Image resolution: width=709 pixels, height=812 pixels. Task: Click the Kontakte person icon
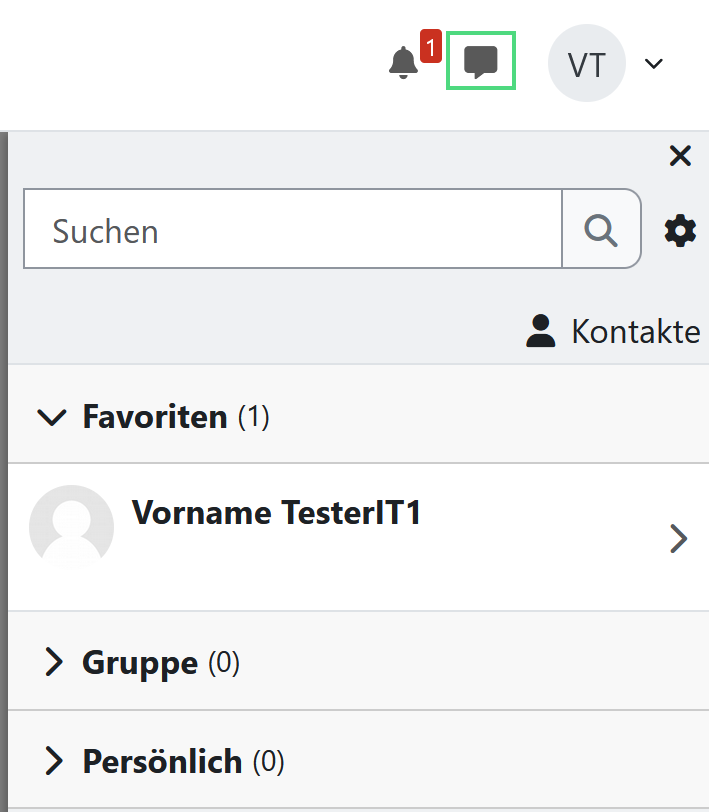click(x=541, y=331)
